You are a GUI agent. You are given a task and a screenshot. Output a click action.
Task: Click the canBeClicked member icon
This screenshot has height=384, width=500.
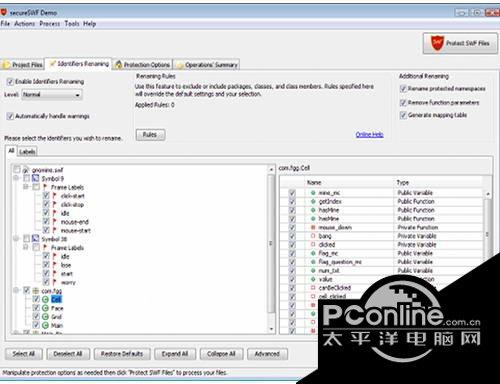[x=313, y=288]
